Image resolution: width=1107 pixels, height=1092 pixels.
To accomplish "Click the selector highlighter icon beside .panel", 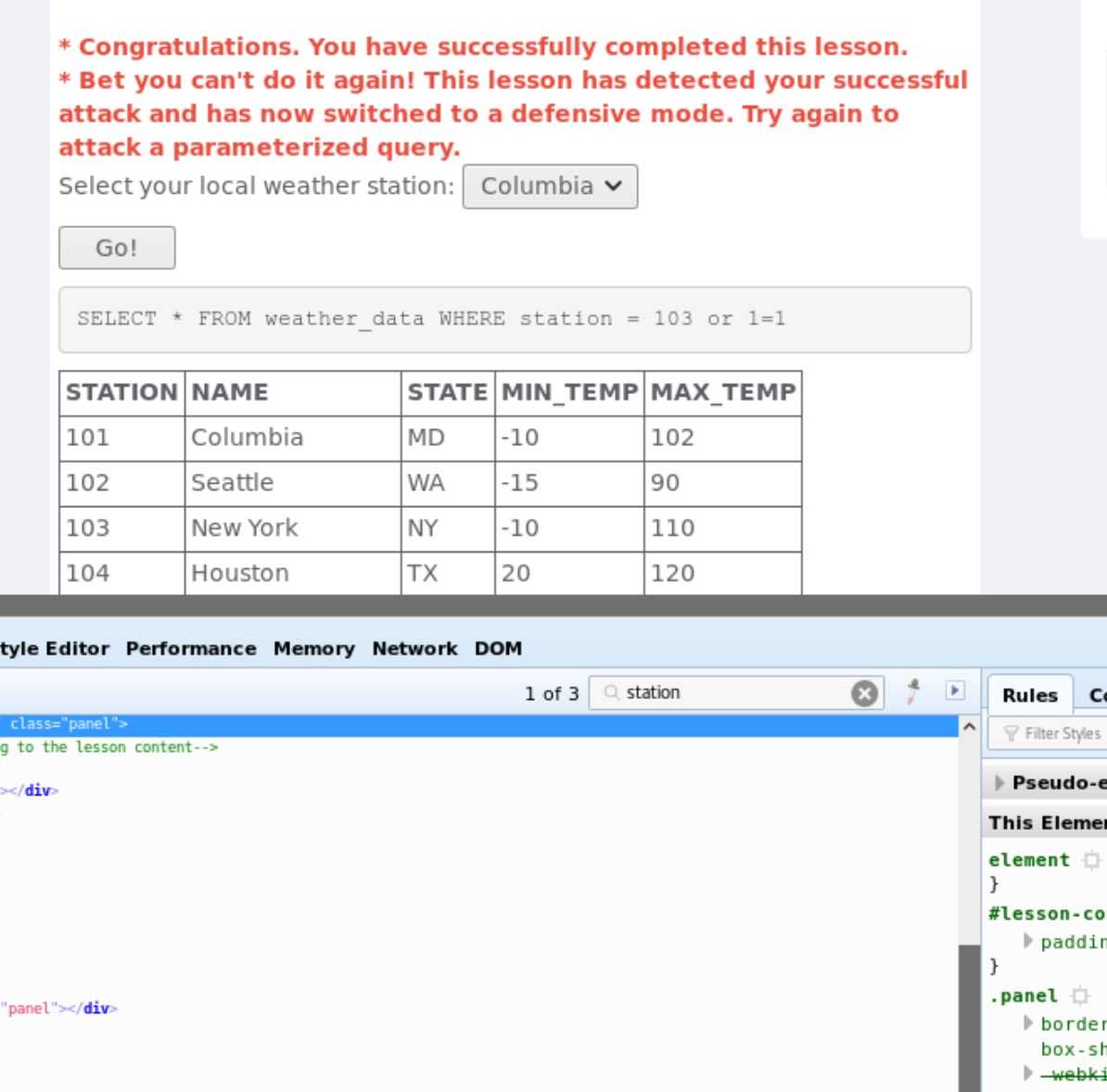I will (x=1079, y=996).
